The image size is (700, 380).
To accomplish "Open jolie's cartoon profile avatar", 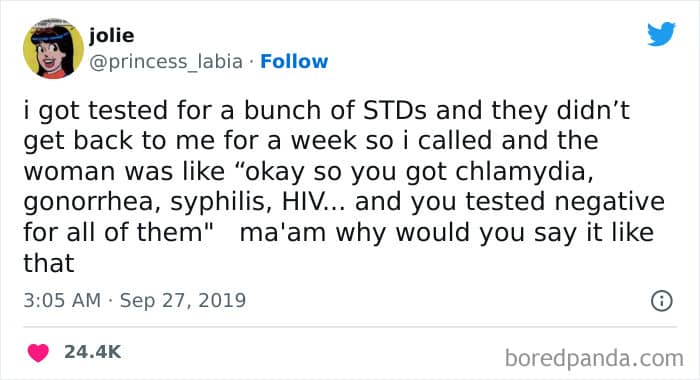I will click(53, 49).
